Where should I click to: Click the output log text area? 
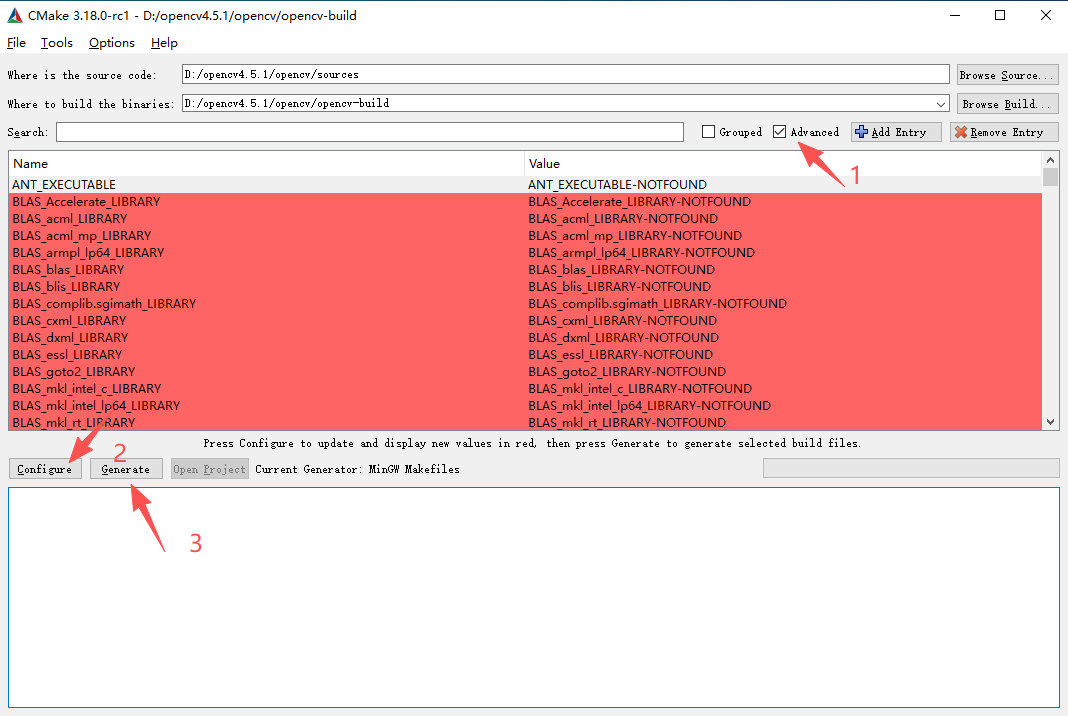click(x=534, y=597)
